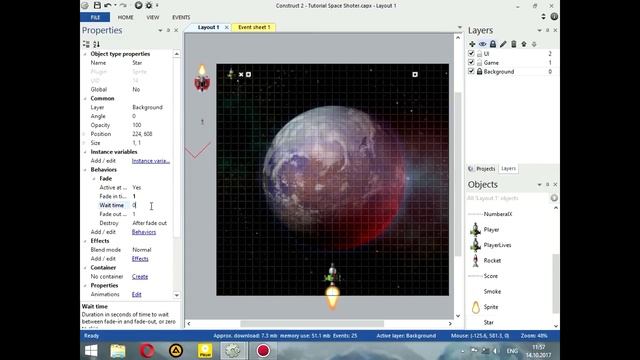This screenshot has width=640, height=360.
Task: Click the Objects panel search icon
Action: point(554,198)
